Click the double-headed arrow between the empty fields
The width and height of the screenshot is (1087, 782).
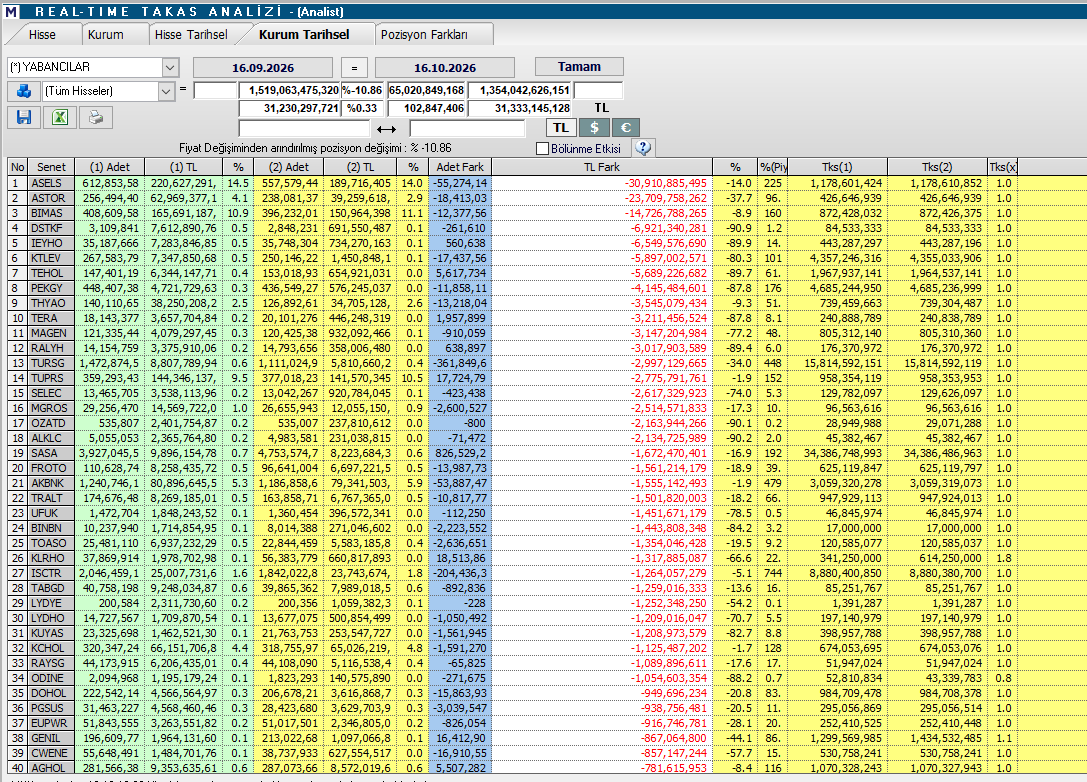[386, 129]
